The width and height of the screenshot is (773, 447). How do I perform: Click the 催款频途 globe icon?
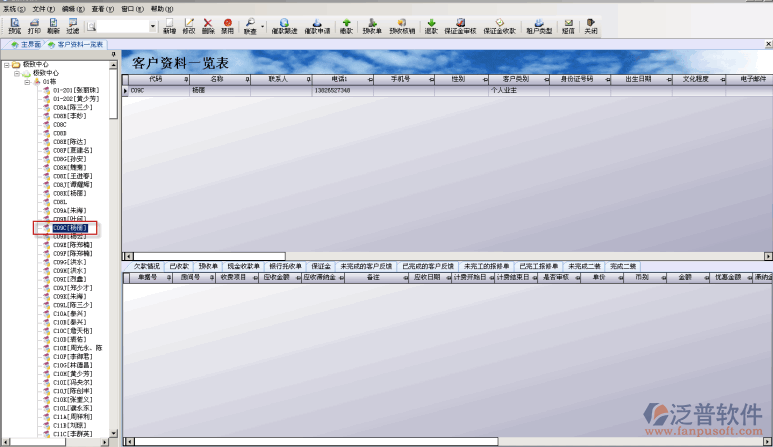[284, 23]
